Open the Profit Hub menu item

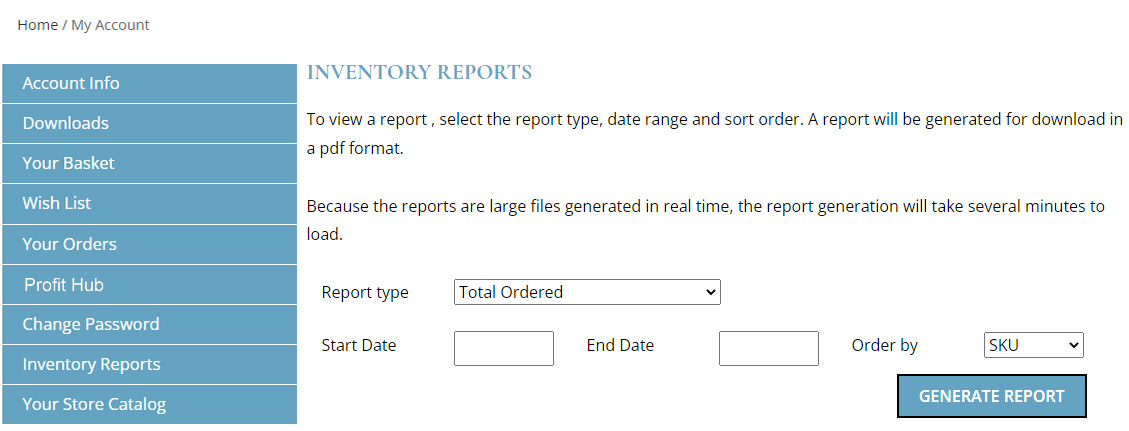click(150, 284)
